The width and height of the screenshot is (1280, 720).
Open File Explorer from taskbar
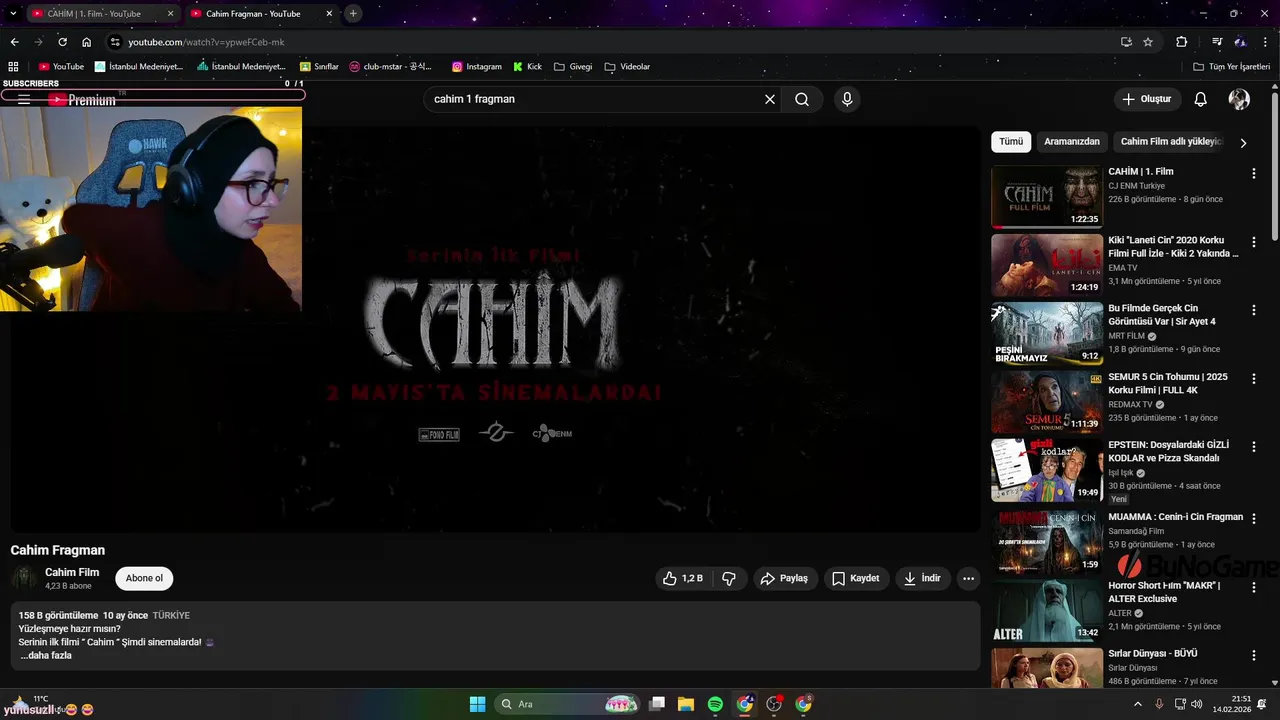point(686,704)
